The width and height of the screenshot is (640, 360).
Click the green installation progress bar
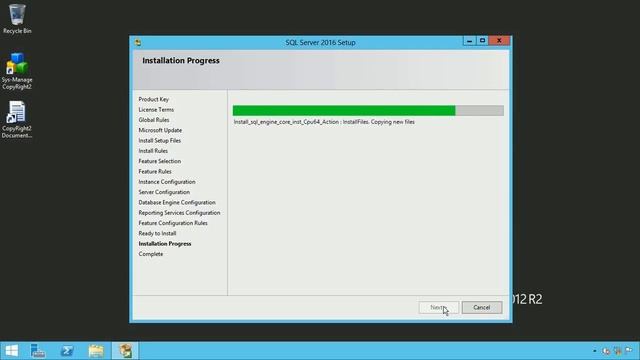368,110
